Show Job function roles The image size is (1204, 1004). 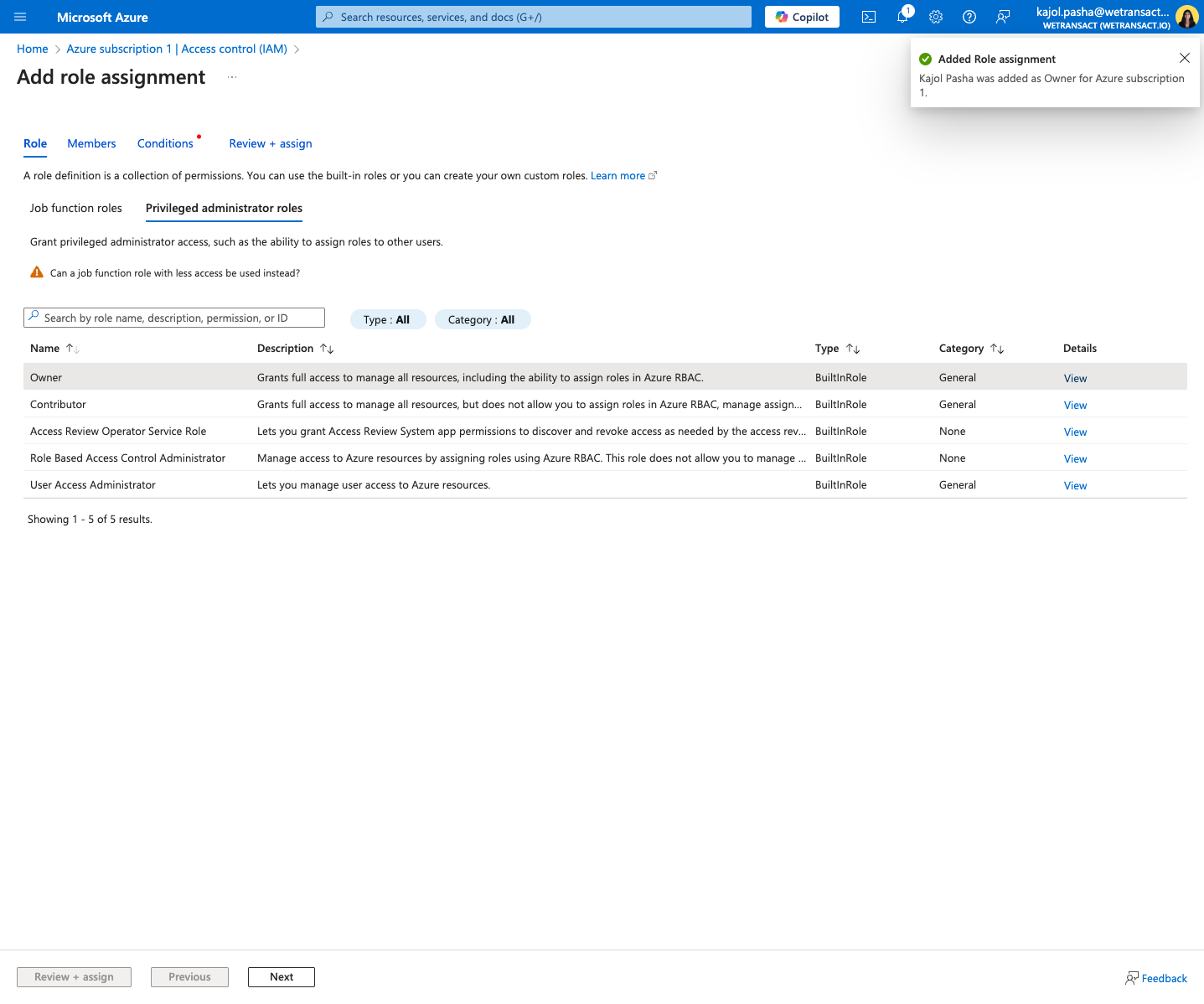tap(76, 208)
